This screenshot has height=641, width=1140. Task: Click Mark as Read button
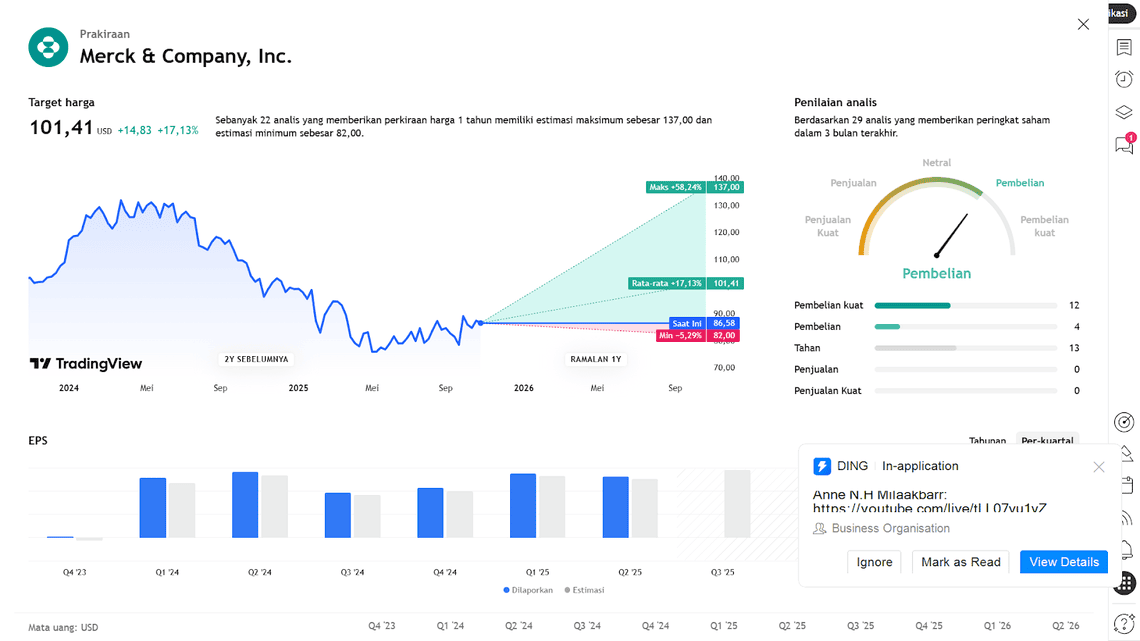coord(960,562)
